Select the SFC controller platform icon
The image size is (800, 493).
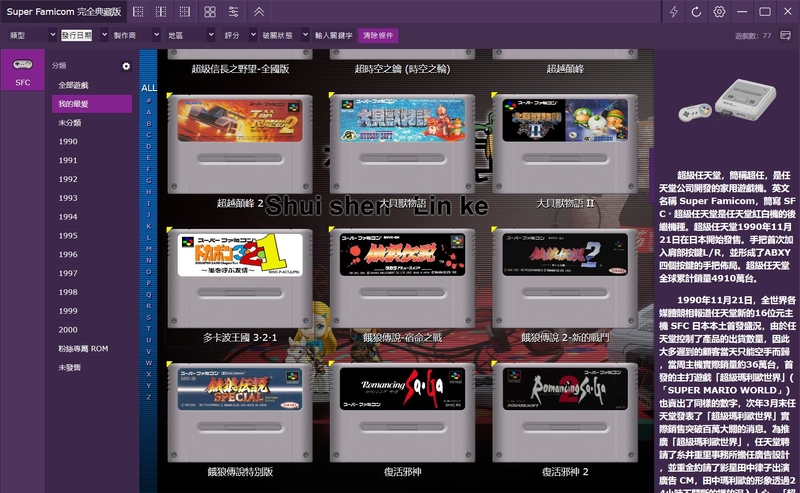pos(22,70)
